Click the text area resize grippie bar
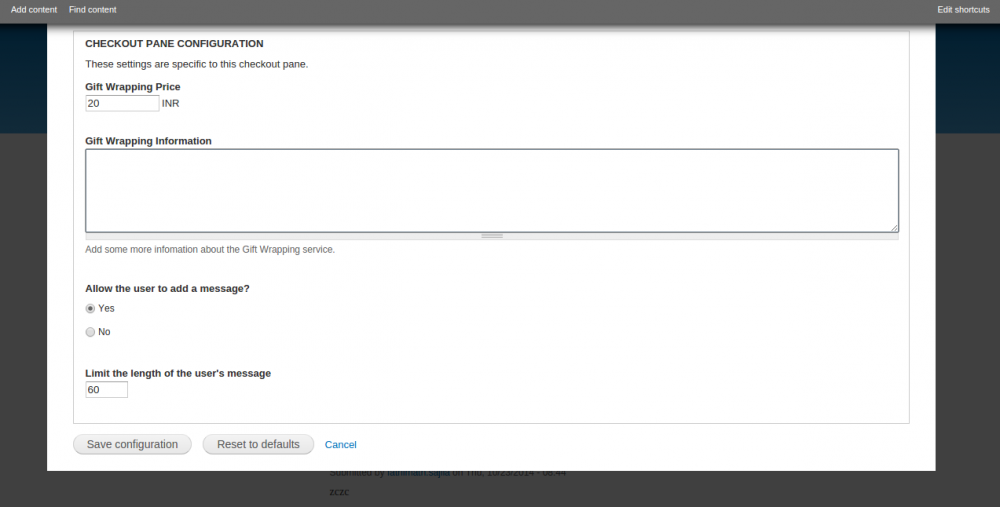This screenshot has height=507, width=1000. (x=491, y=236)
